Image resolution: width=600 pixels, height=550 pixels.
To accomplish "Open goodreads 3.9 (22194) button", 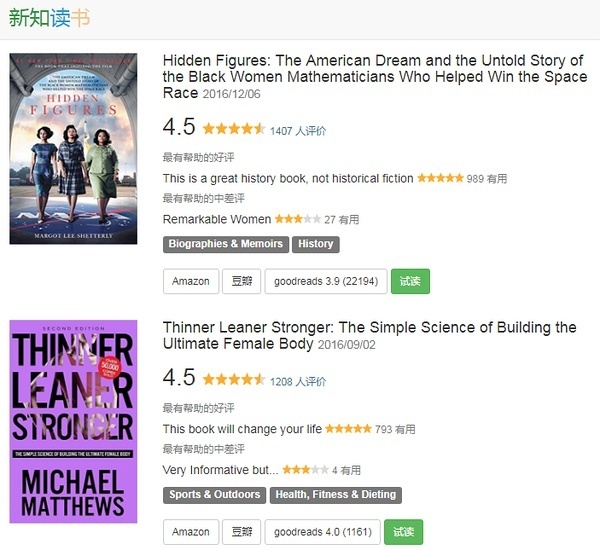I will point(326,281).
